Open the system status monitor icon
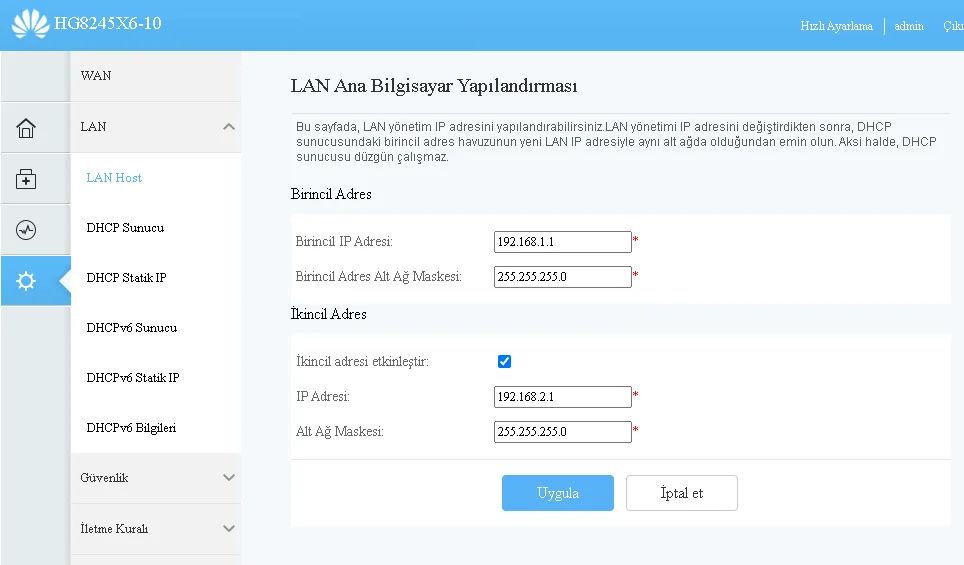 pyautogui.click(x=26, y=231)
